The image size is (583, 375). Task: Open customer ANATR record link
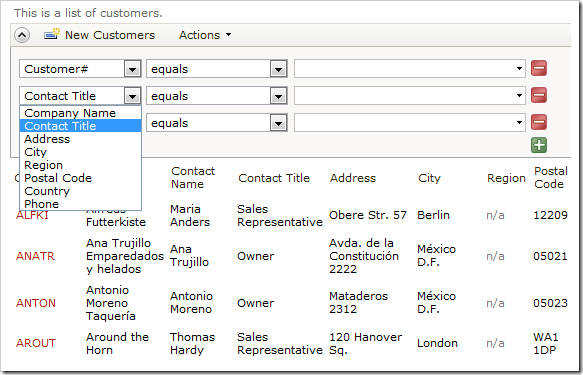pos(35,256)
